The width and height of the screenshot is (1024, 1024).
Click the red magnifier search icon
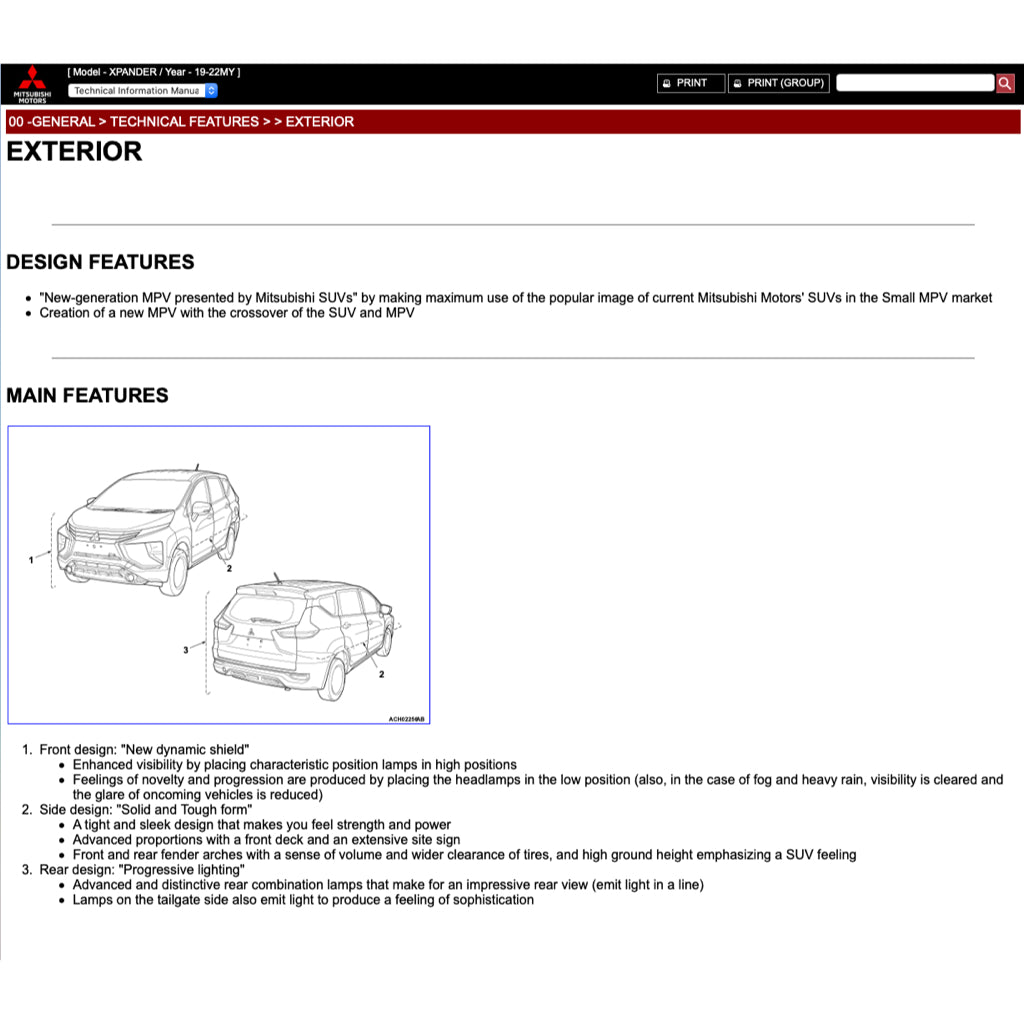point(1004,84)
